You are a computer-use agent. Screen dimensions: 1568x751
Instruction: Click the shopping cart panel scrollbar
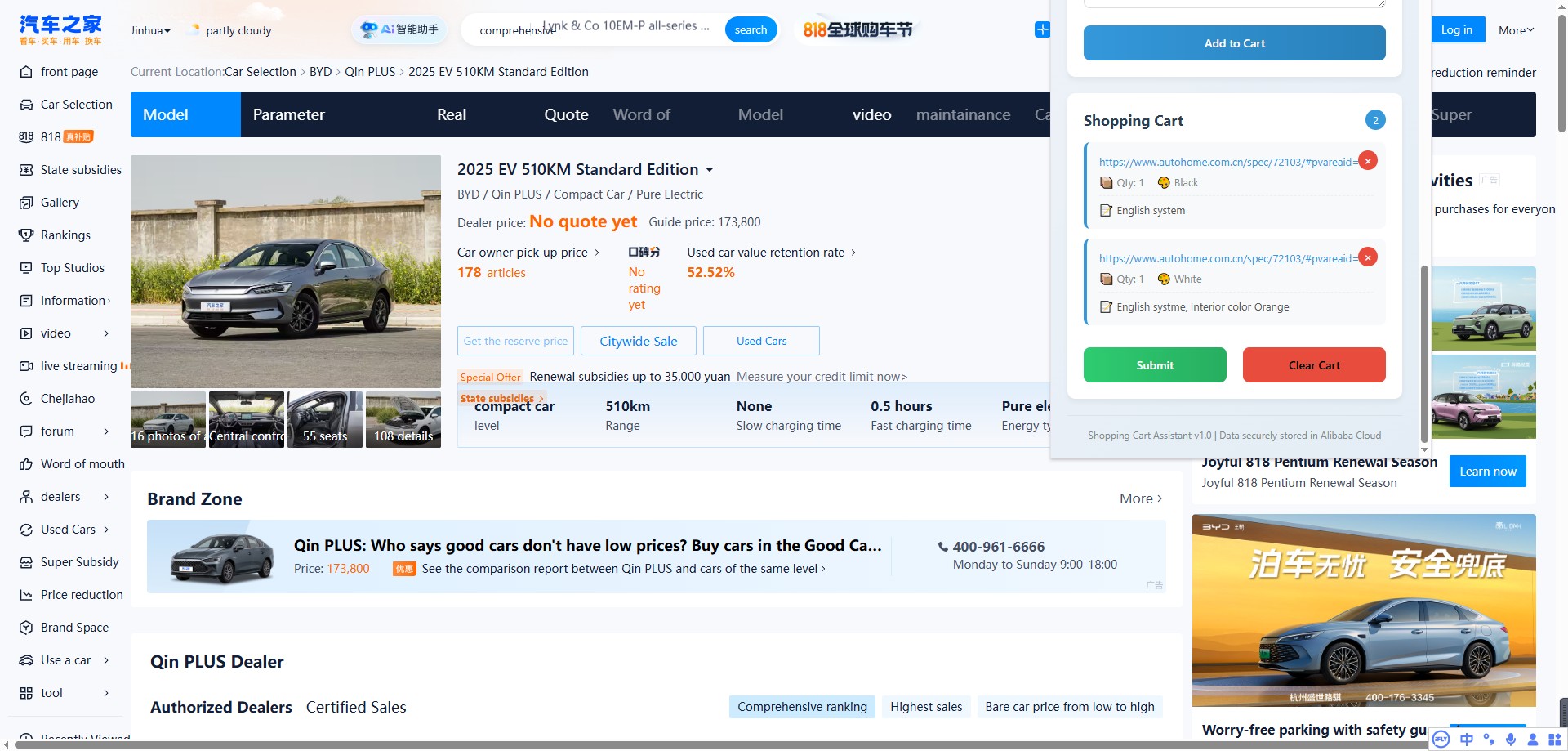(x=1424, y=353)
